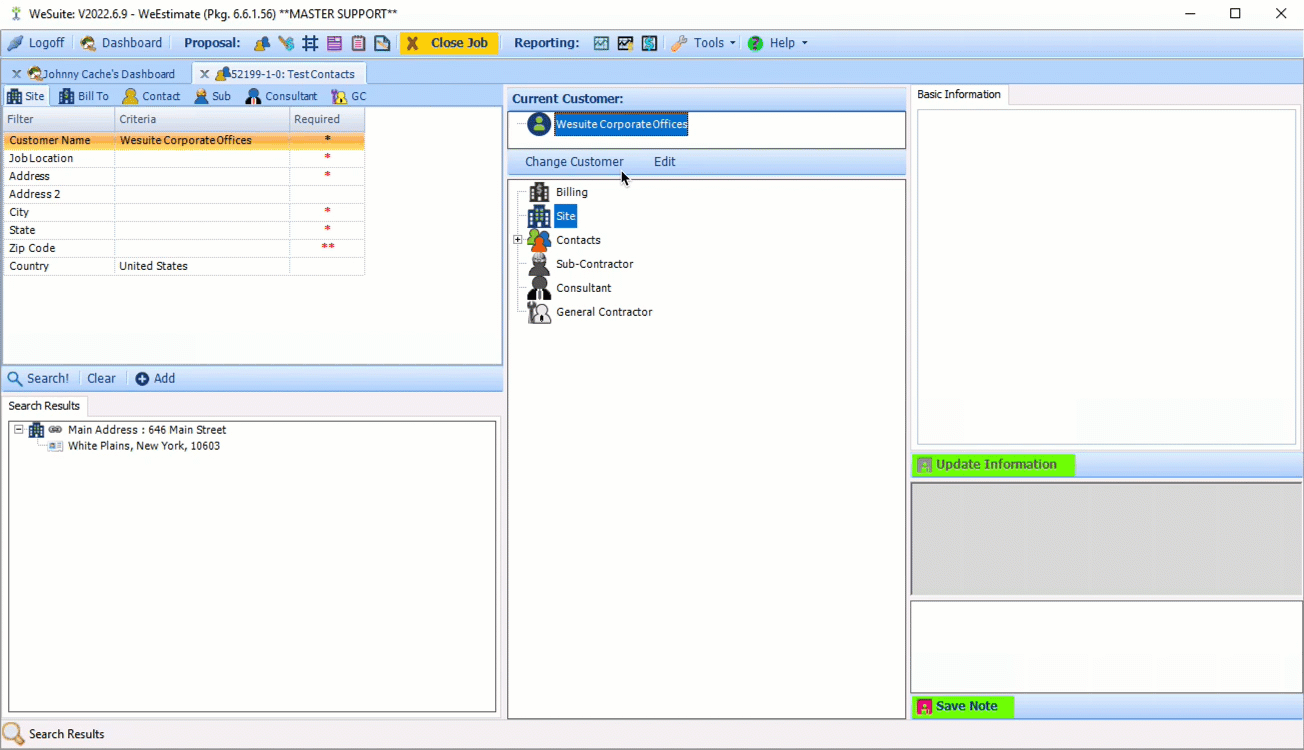This screenshot has width=1304, height=750.
Task: Click Search Results magnifier in status bar
Action: click(14, 734)
